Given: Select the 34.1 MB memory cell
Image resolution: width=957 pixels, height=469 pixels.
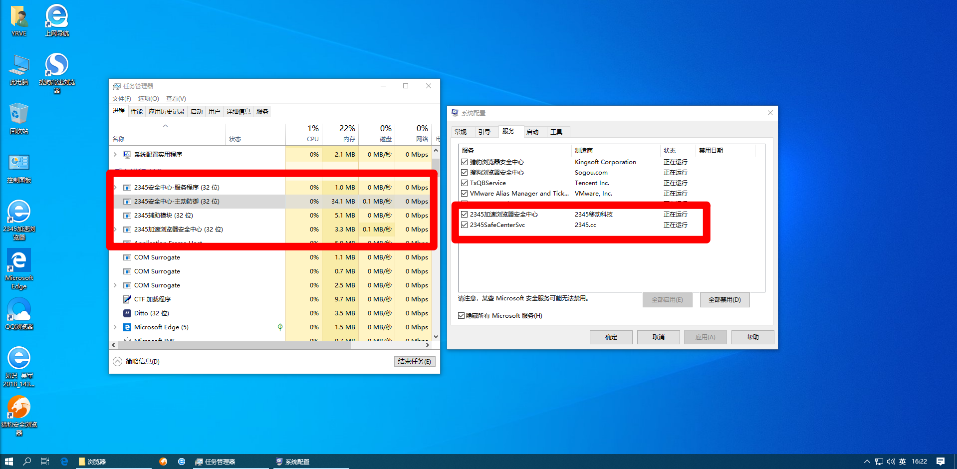Looking at the screenshot, I should pos(341,202).
